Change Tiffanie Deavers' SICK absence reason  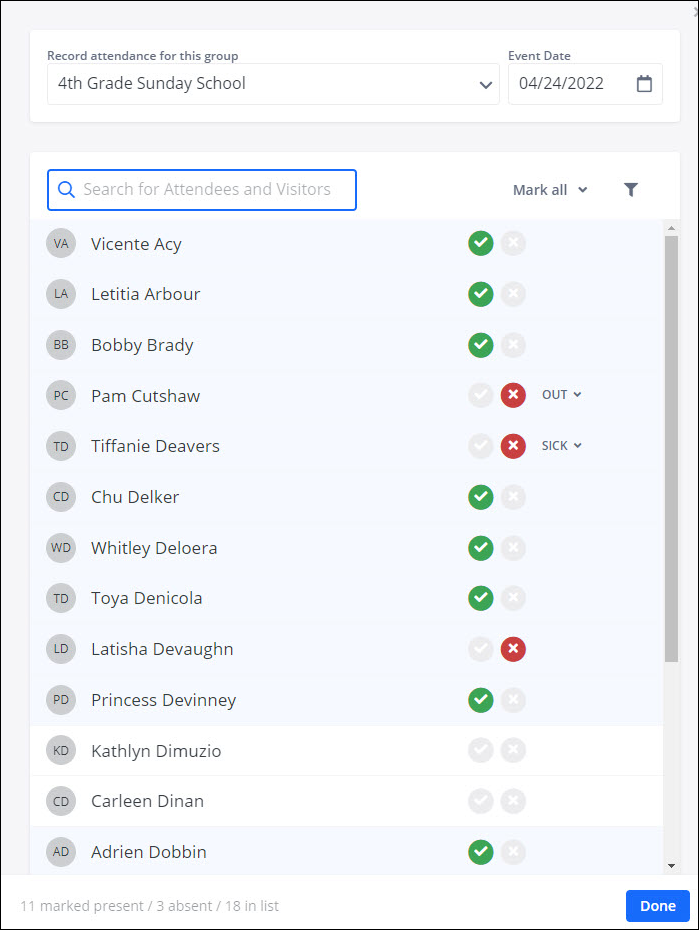[561, 446]
